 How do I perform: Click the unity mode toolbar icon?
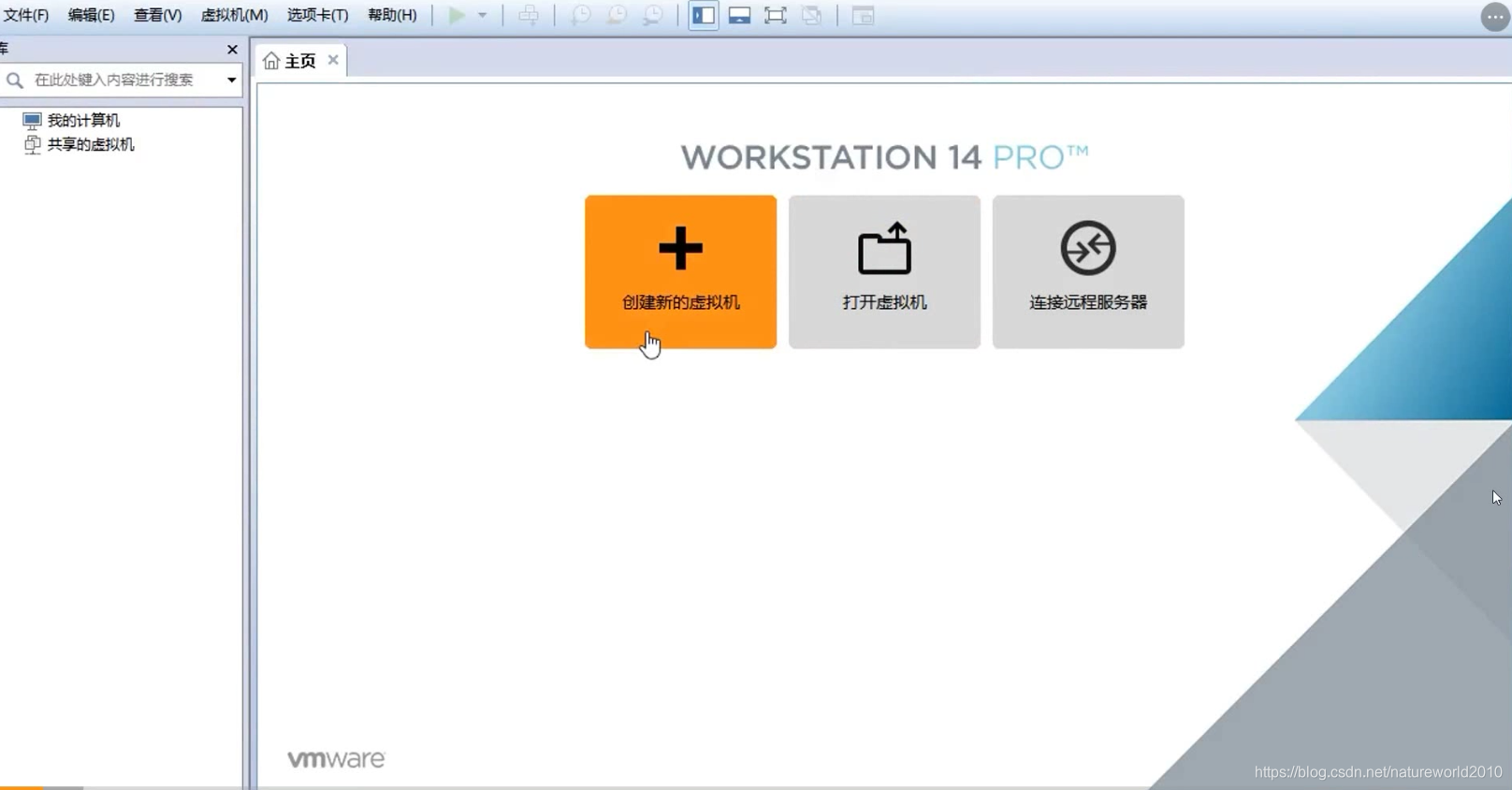(811, 15)
